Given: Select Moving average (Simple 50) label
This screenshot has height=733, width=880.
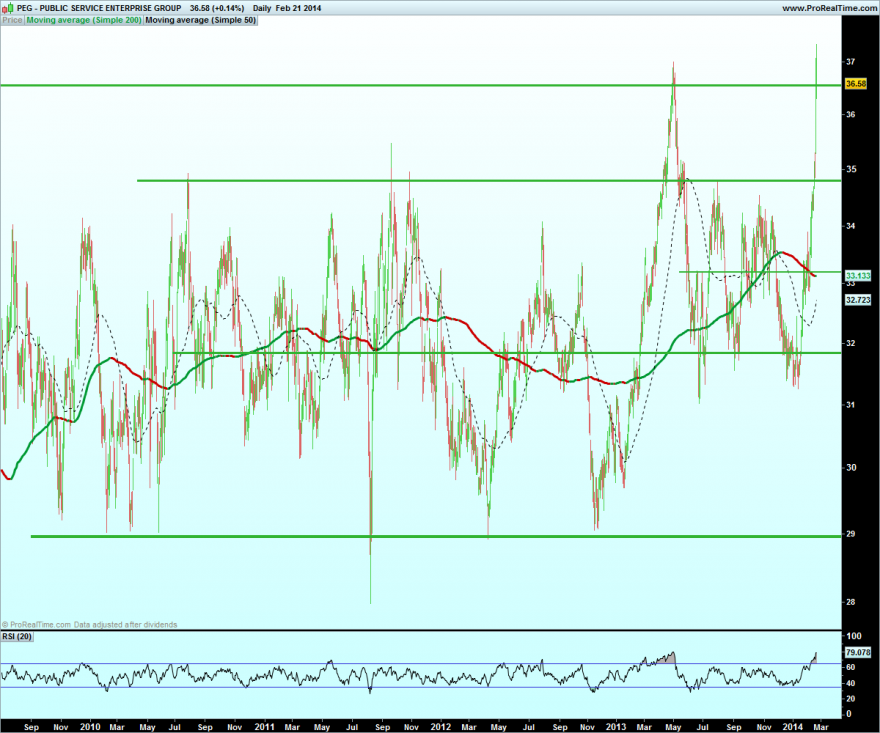Looking at the screenshot, I should coord(201,20).
